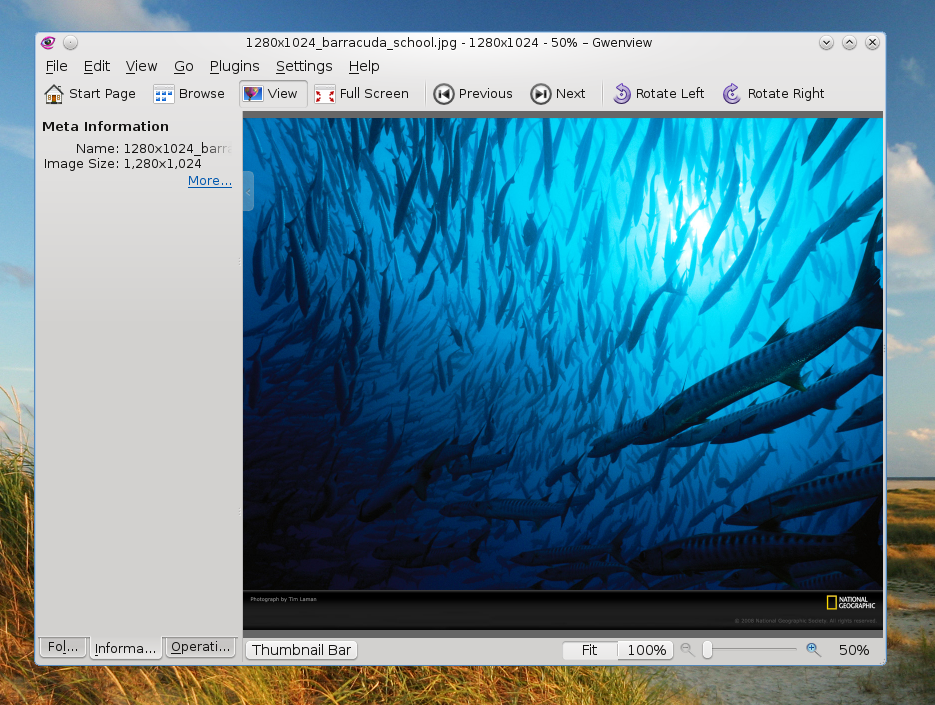Enter Full Screen mode
This screenshot has width=935, height=705.
point(361,94)
